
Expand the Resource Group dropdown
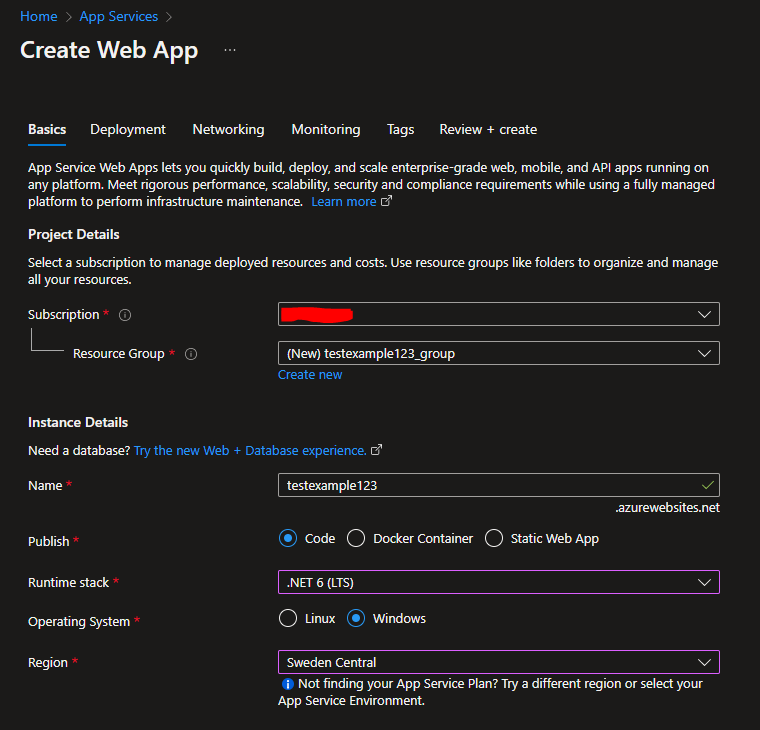498,353
